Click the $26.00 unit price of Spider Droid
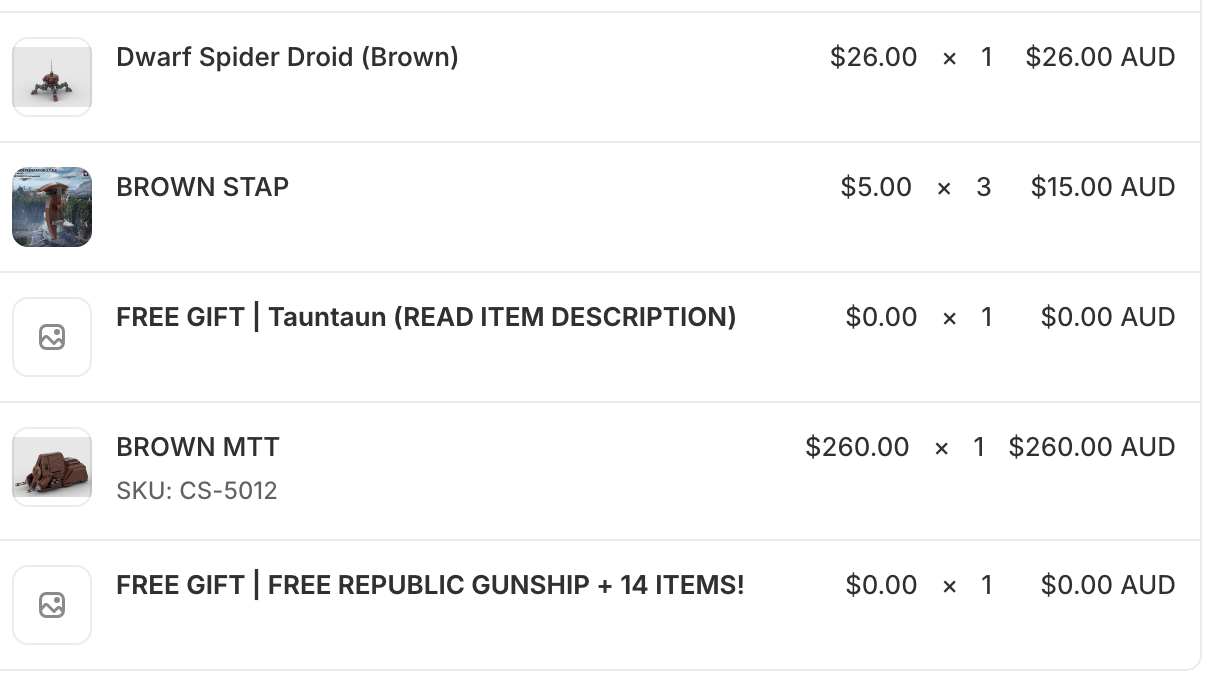 point(873,57)
